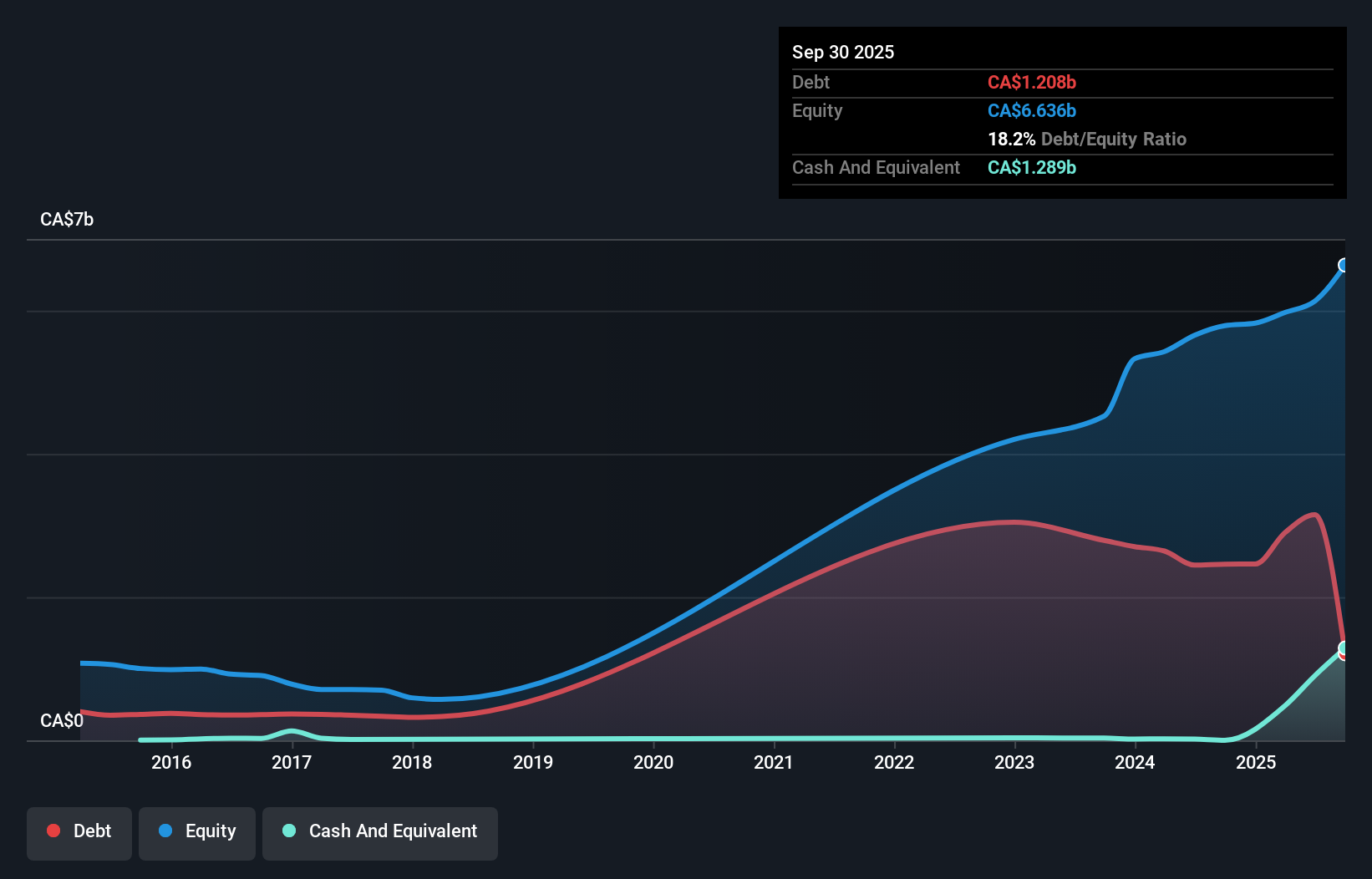The width and height of the screenshot is (1372, 879).
Task: Toggle Cash And Equivalent legend button
Action: 380,833
